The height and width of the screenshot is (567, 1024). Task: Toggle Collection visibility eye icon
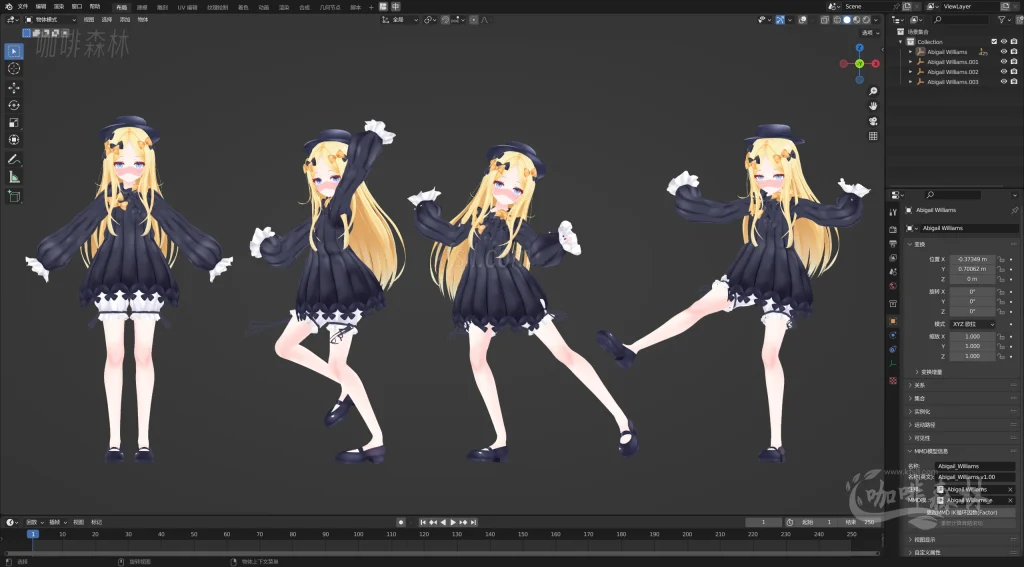pyautogui.click(x=1004, y=41)
